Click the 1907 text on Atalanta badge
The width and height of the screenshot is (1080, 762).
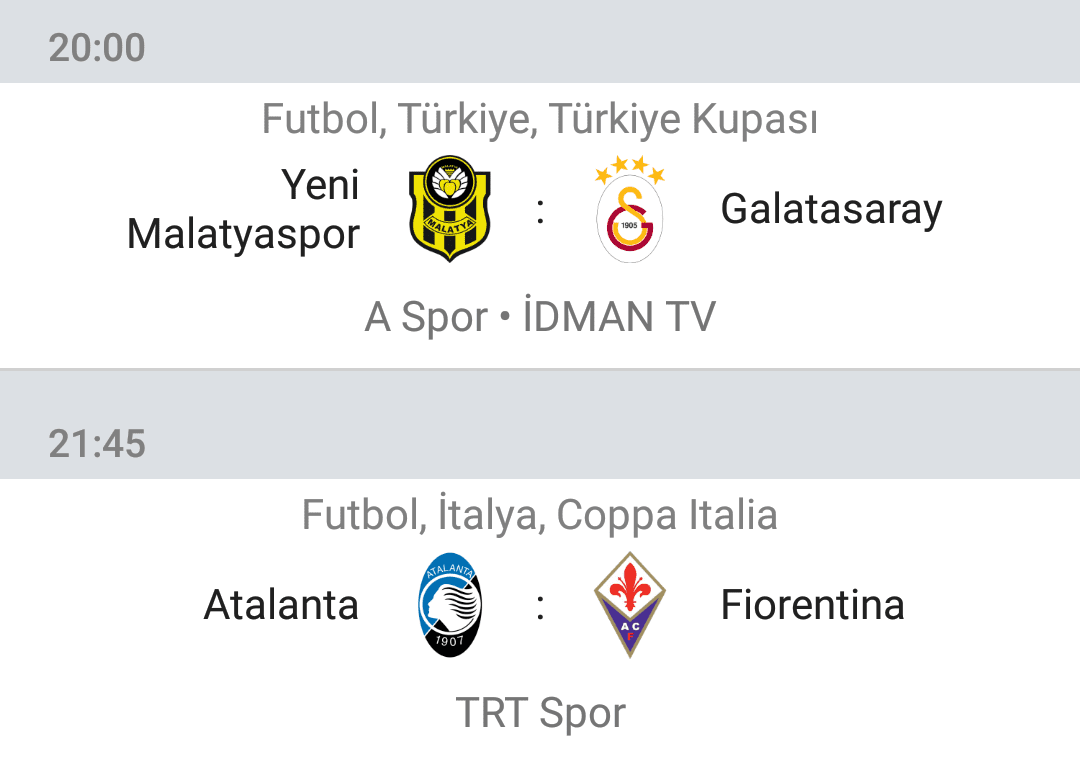click(x=450, y=641)
